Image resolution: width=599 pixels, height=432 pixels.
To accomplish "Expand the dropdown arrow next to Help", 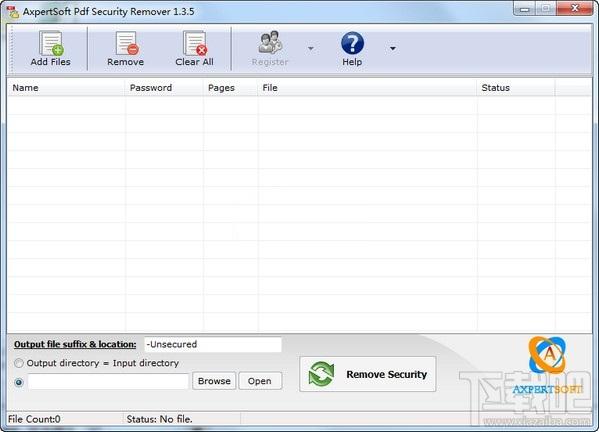I will coord(392,49).
